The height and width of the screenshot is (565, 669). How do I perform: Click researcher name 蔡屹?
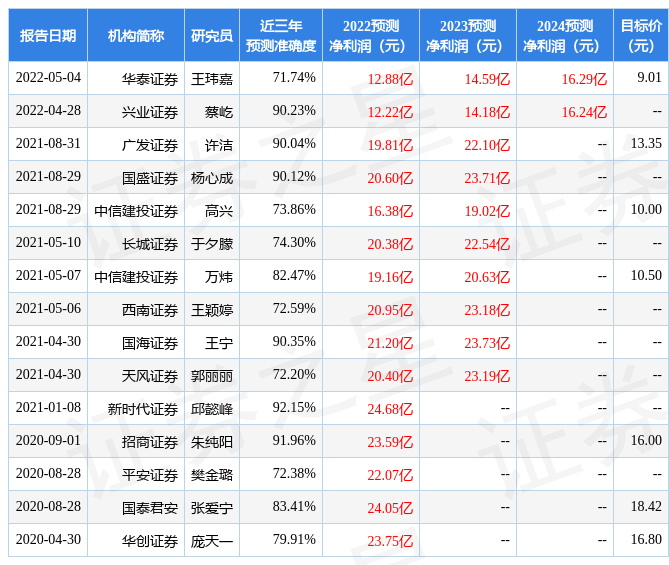pyautogui.click(x=219, y=112)
